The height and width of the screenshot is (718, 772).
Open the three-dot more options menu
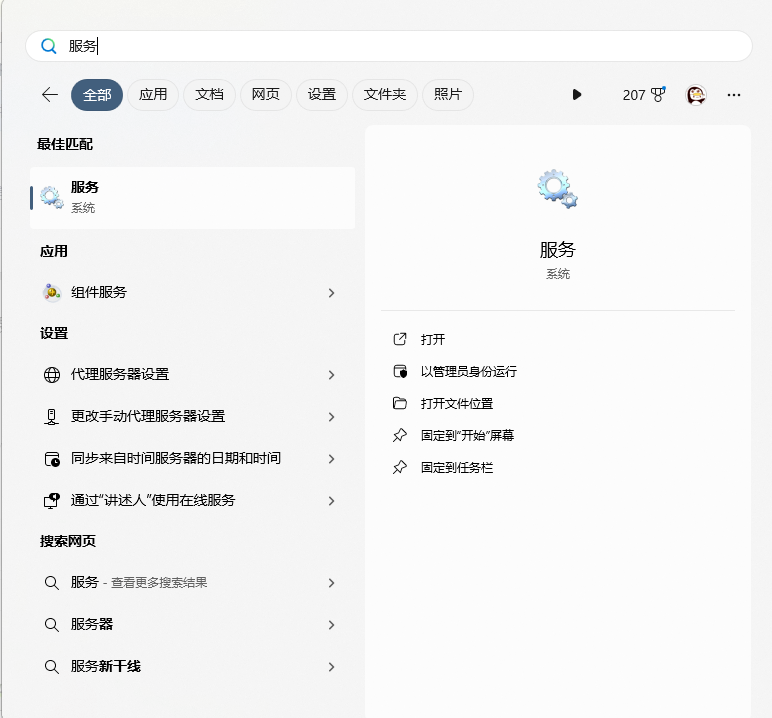734,95
